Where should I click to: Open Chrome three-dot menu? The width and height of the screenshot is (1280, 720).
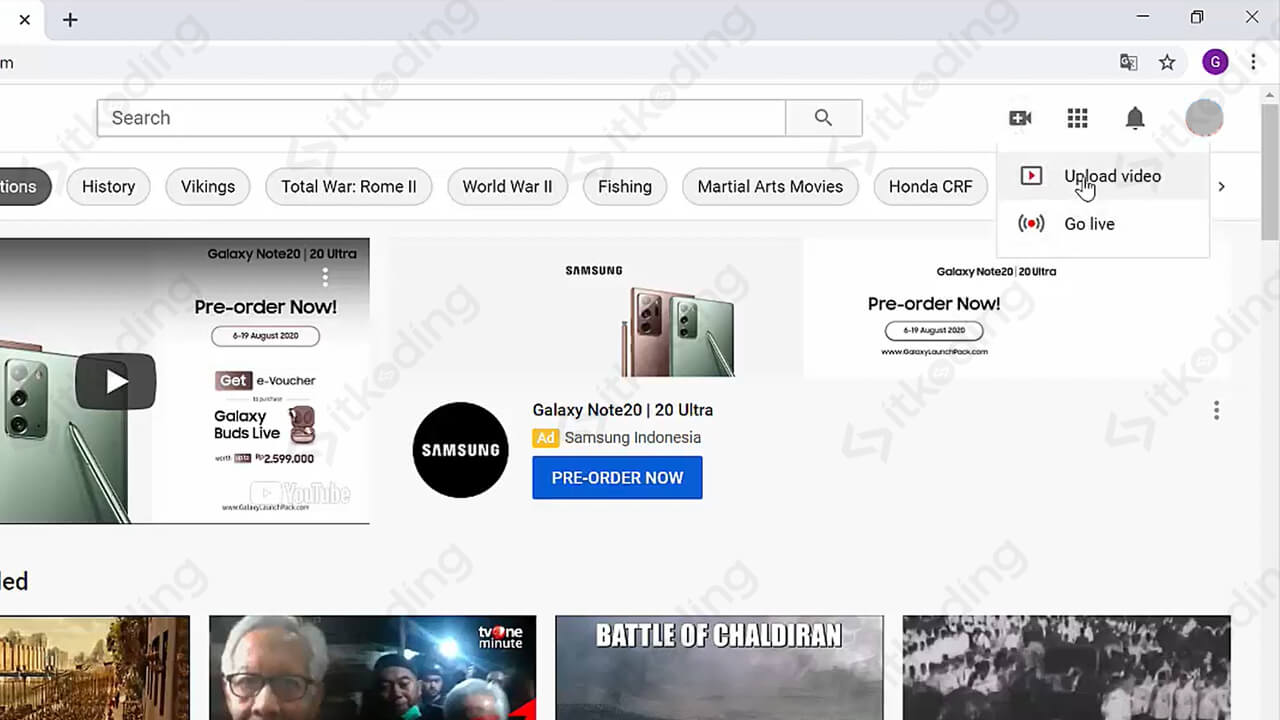pyautogui.click(x=1253, y=63)
